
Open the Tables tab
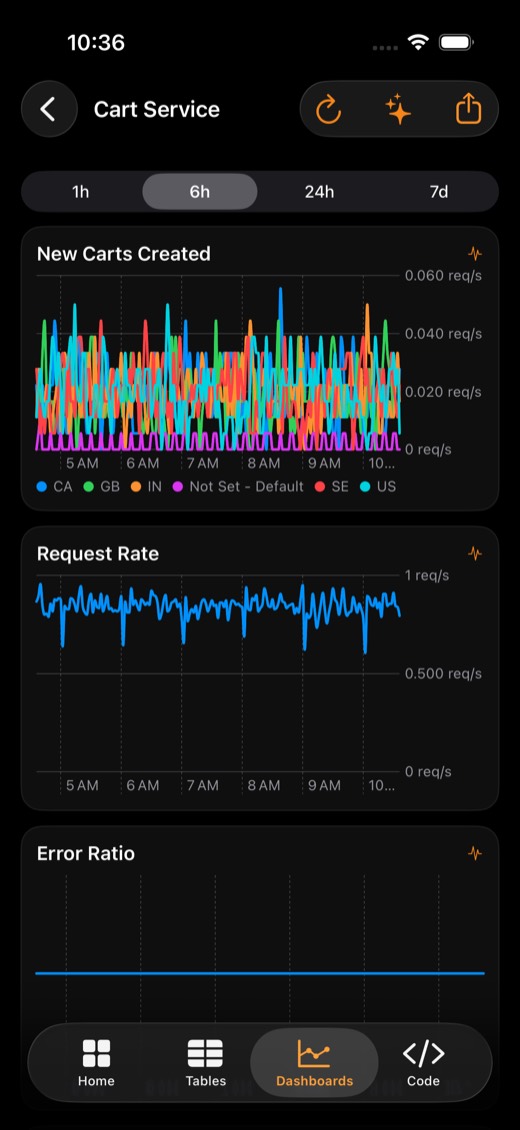coord(205,1063)
